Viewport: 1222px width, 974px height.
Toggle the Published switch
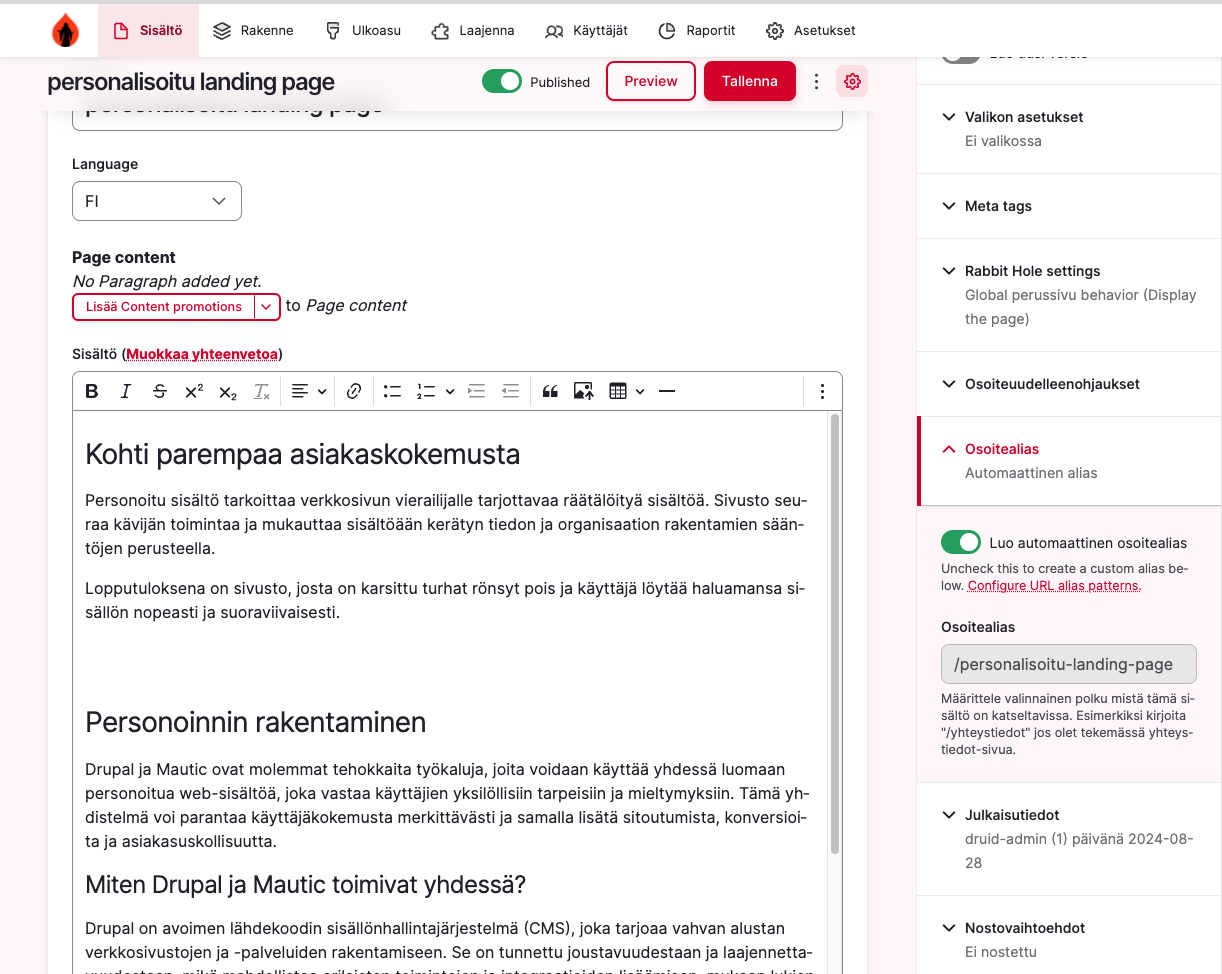tap(502, 81)
